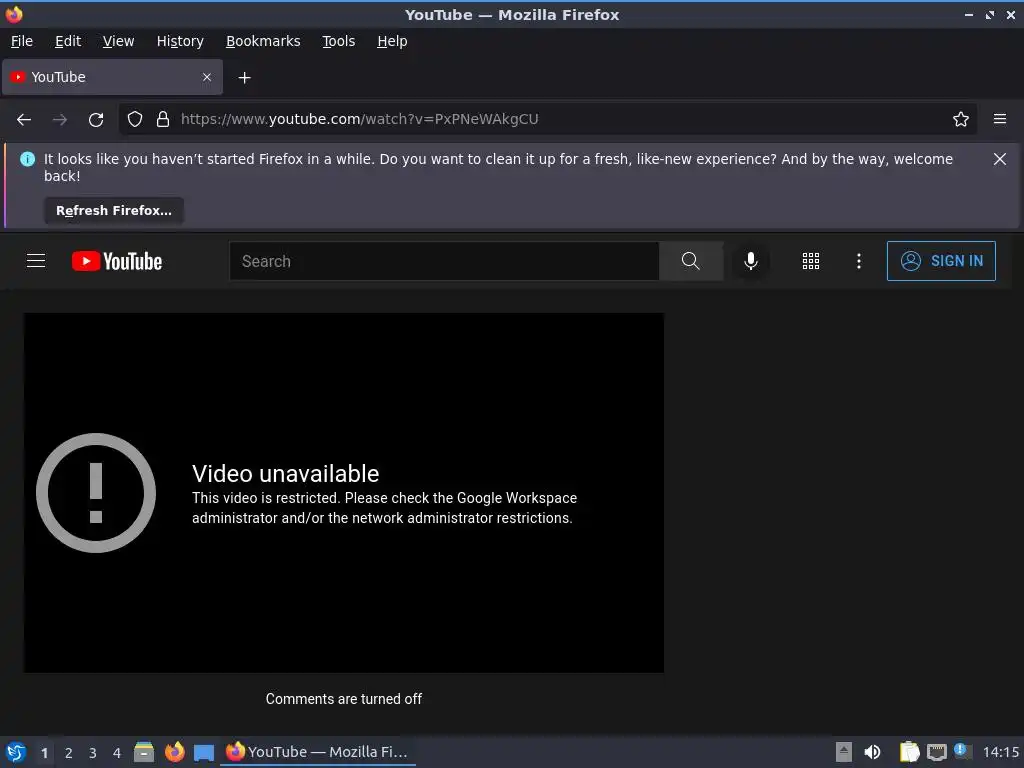Open a new tab with the plus button
1024x768 pixels.
click(x=244, y=78)
